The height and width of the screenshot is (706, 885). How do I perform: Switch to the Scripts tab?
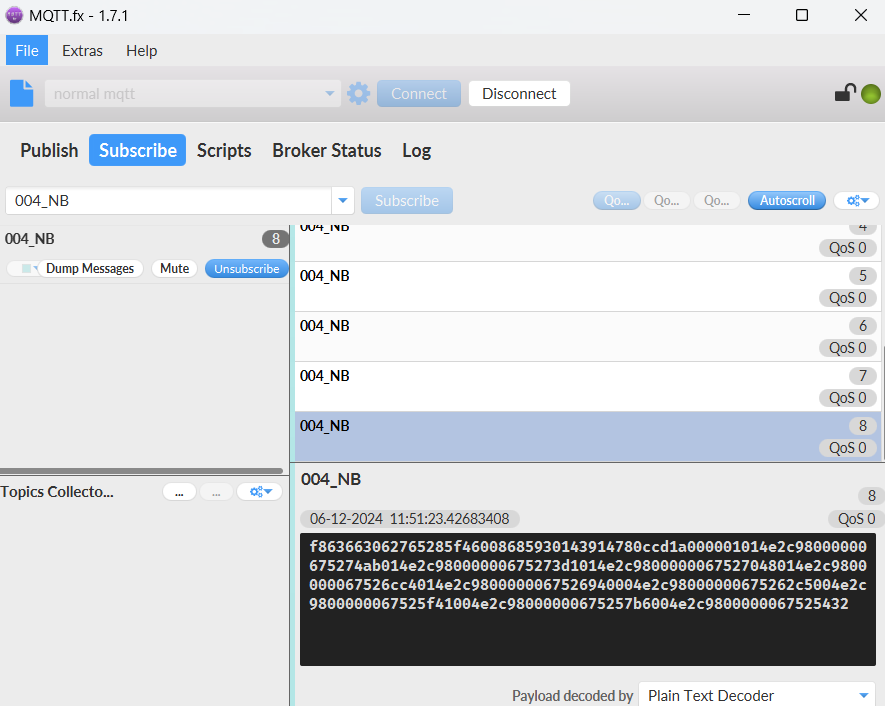pos(224,150)
